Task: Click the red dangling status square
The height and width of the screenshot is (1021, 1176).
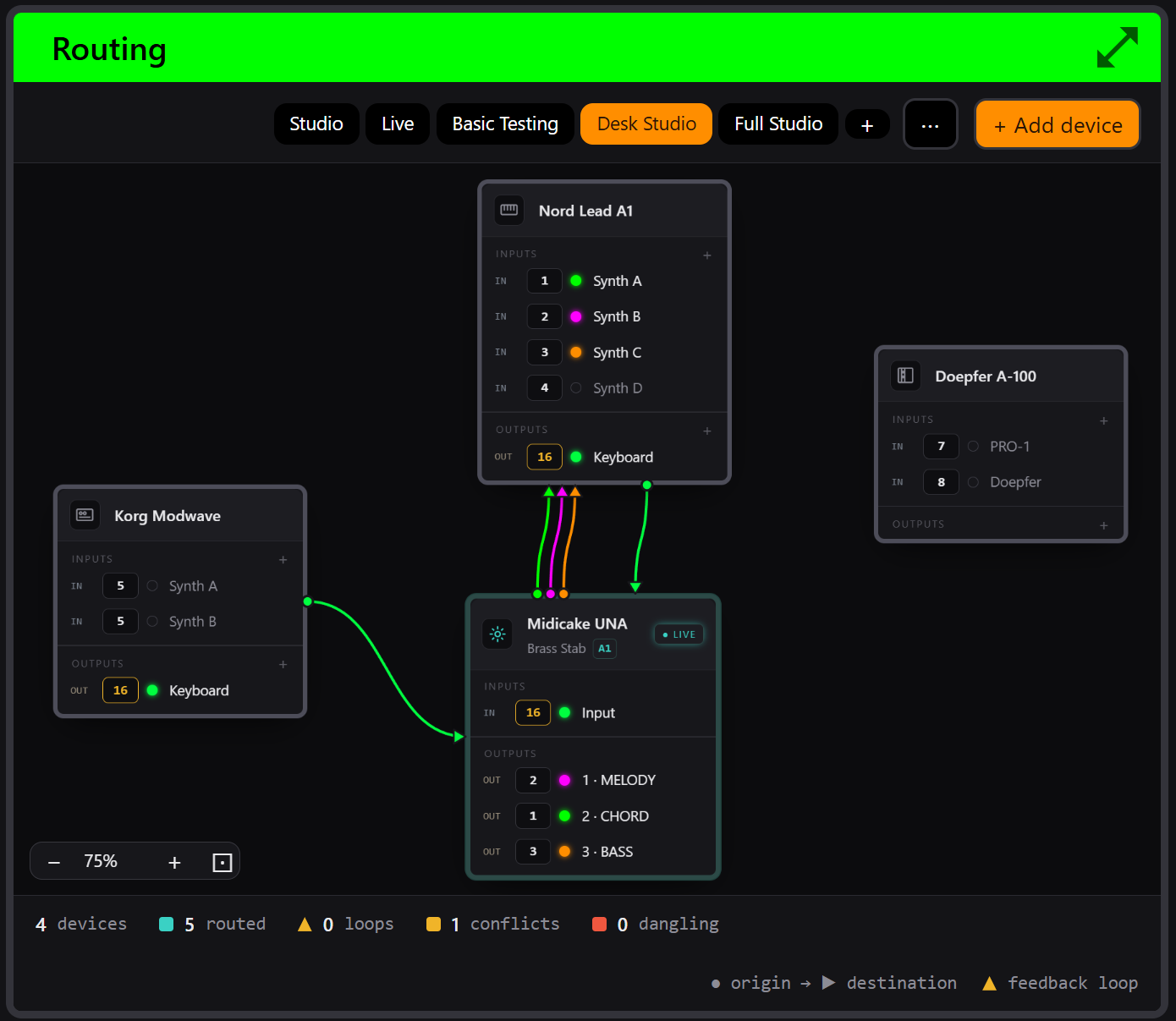Action: pyautogui.click(x=599, y=924)
